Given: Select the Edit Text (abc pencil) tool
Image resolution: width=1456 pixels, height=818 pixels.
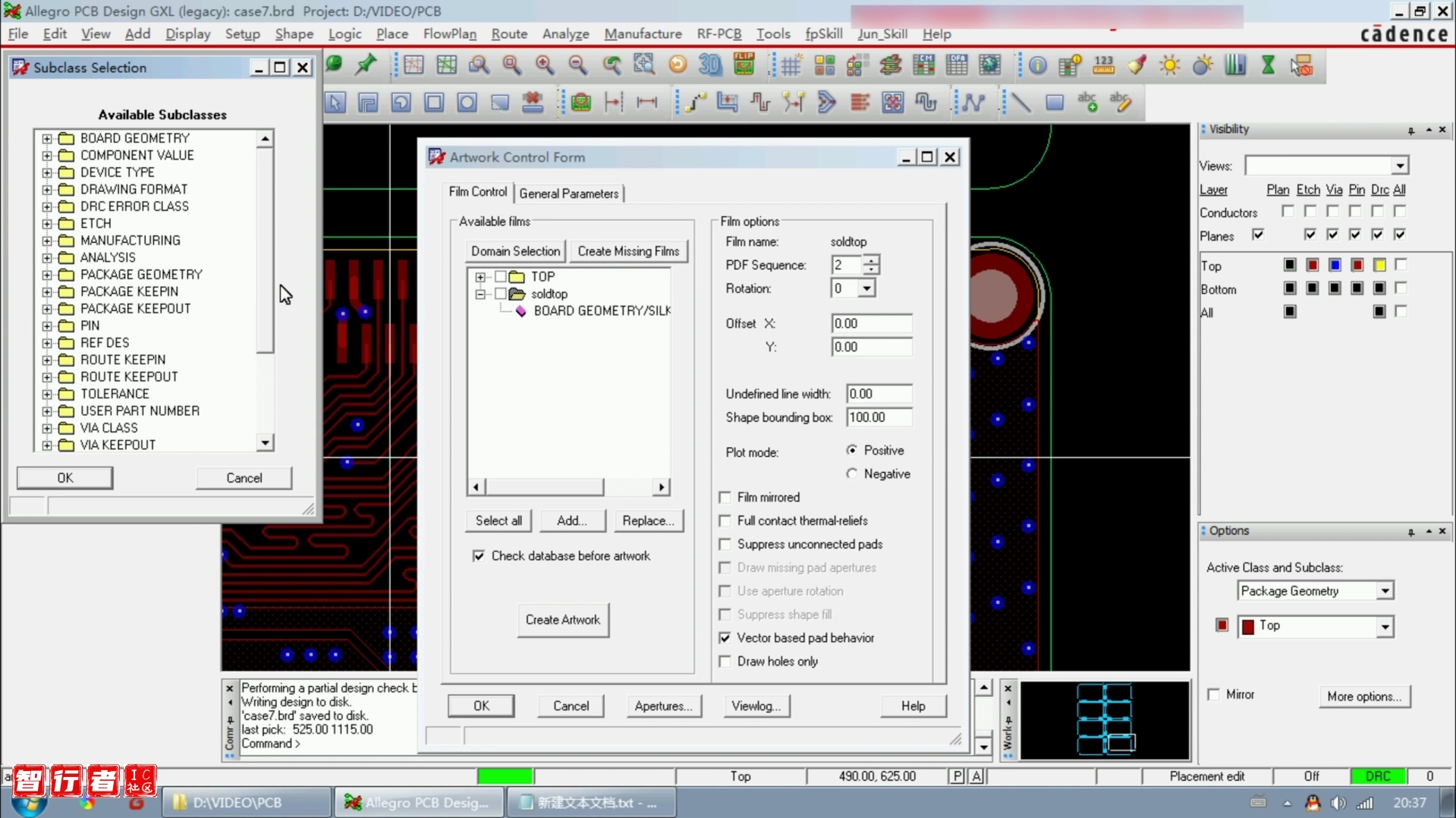Looking at the screenshot, I should [x=1121, y=102].
